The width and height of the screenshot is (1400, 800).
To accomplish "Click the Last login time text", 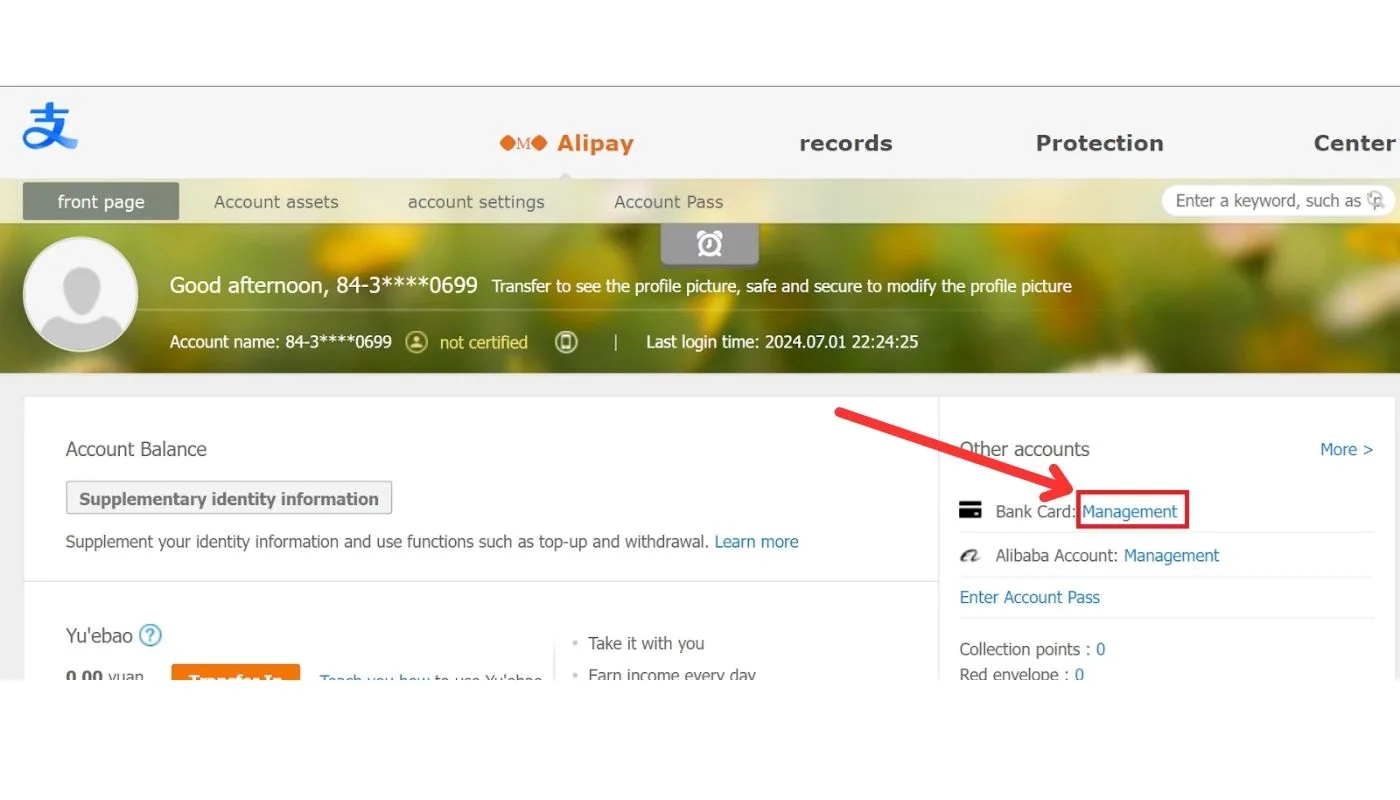I will point(782,342).
